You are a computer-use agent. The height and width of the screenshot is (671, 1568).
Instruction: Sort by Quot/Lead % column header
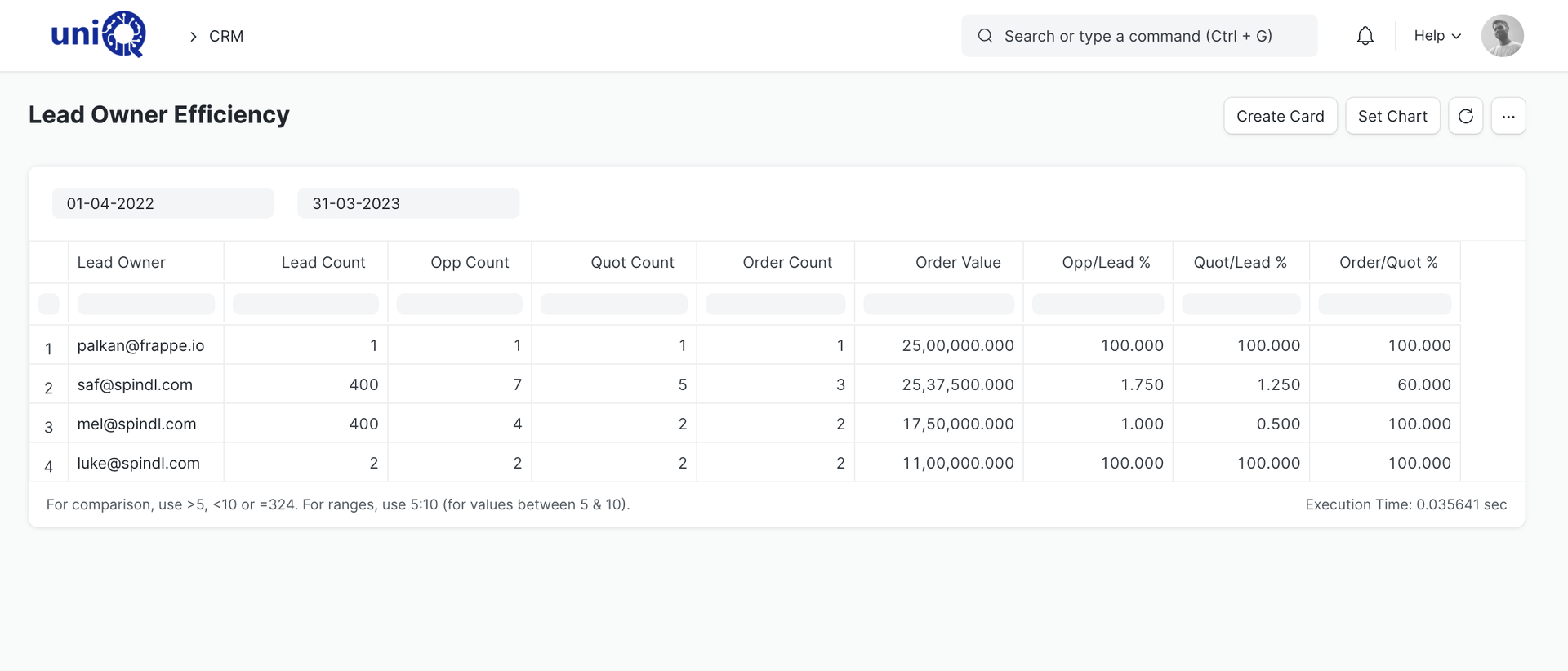pos(1241,263)
